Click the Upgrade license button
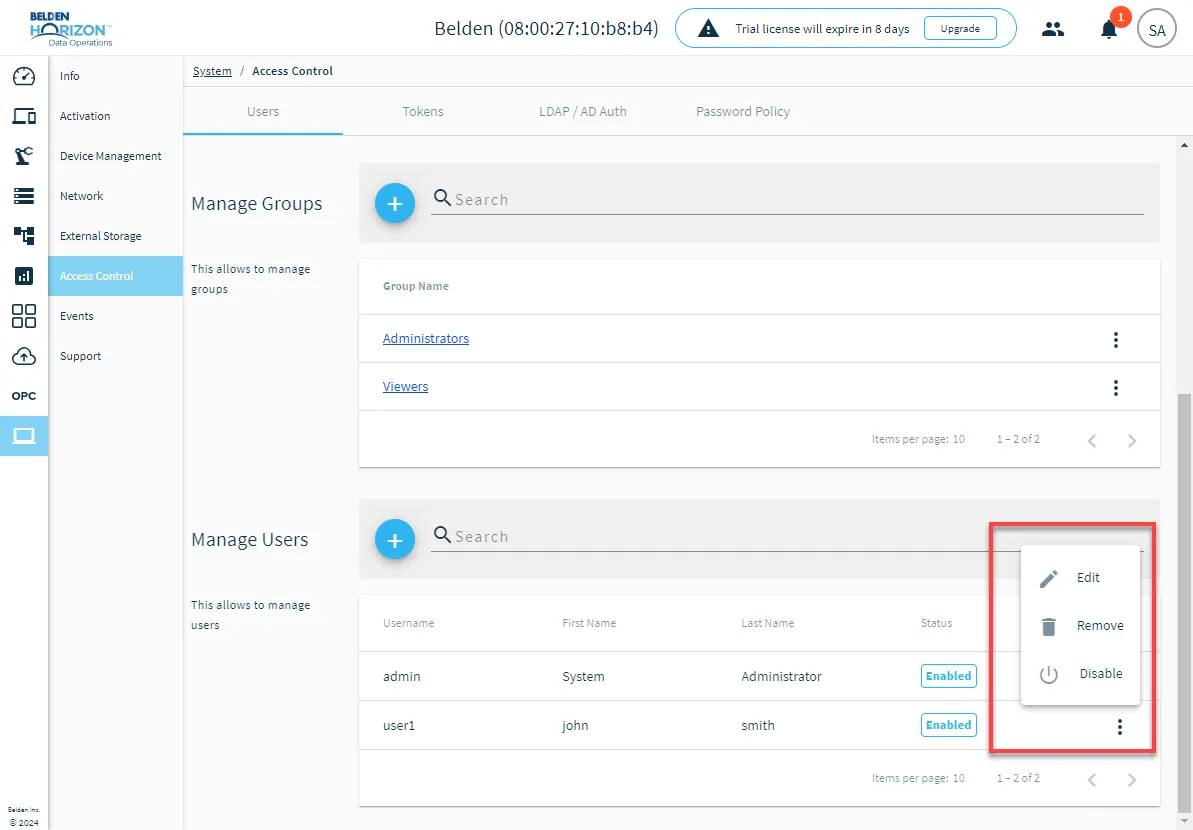 (x=960, y=29)
